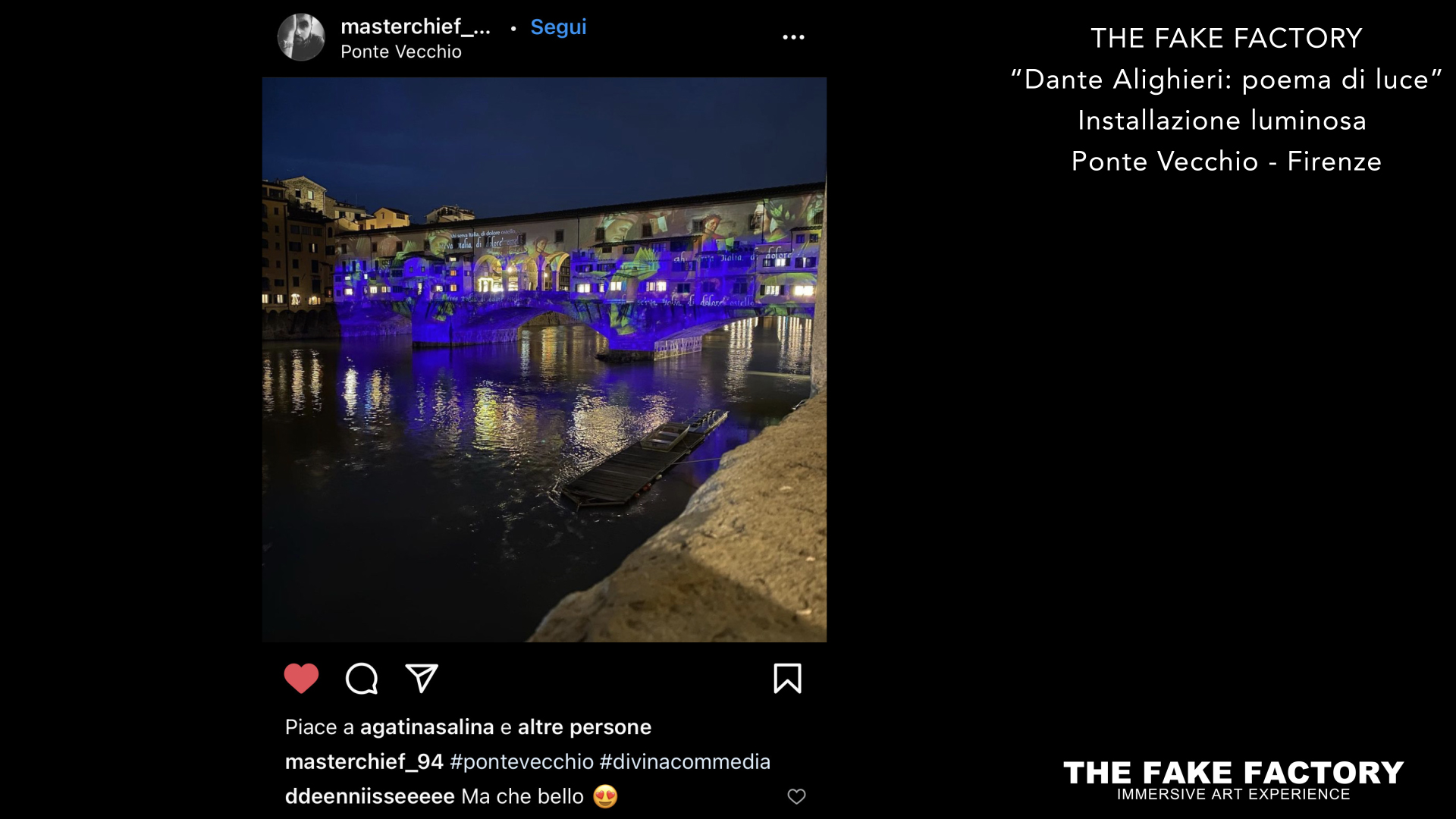This screenshot has width=1456, height=819.
Task: Share the post using the paper plane icon
Action: [422, 678]
